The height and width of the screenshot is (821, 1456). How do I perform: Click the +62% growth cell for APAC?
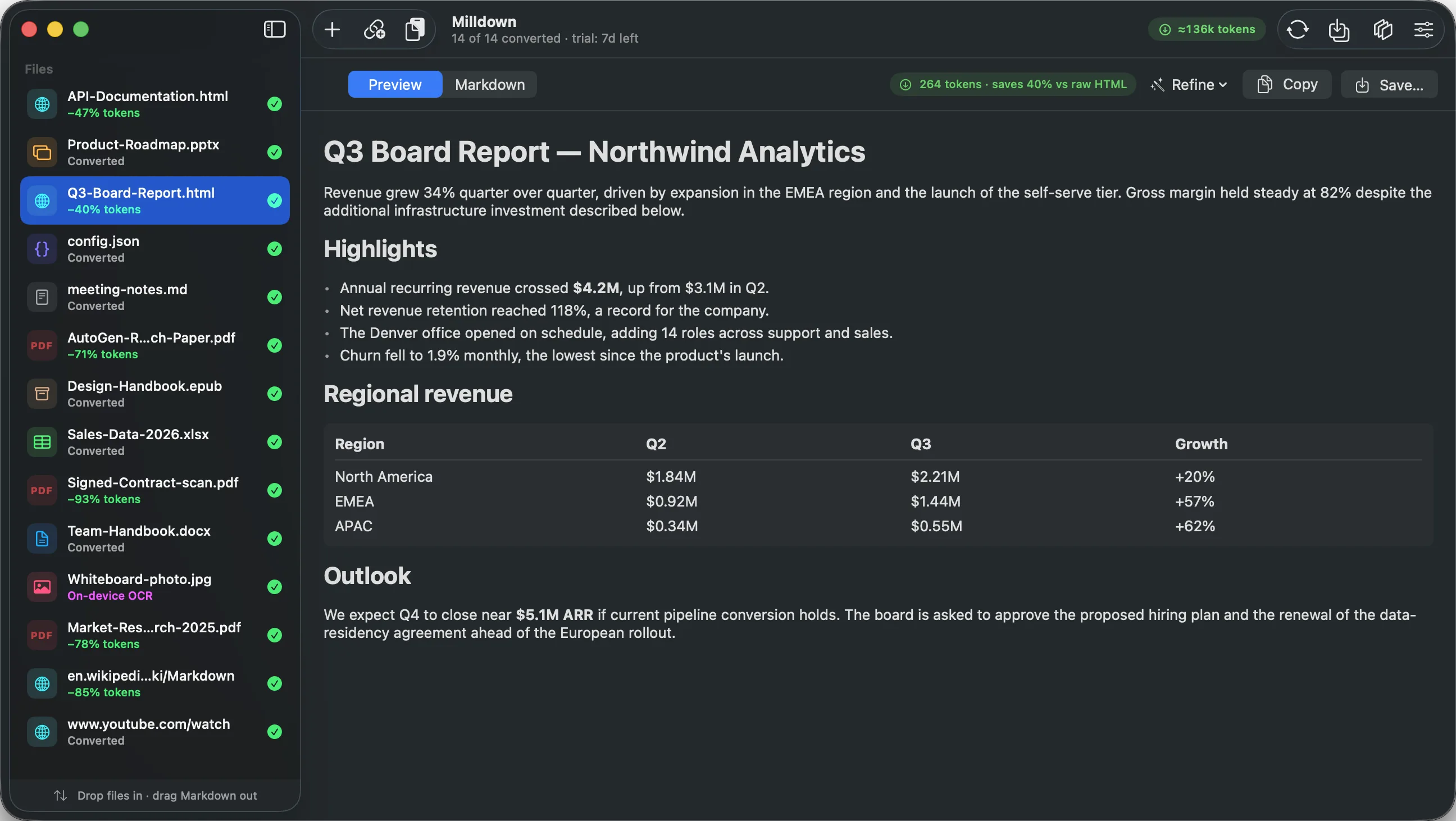click(x=1194, y=526)
